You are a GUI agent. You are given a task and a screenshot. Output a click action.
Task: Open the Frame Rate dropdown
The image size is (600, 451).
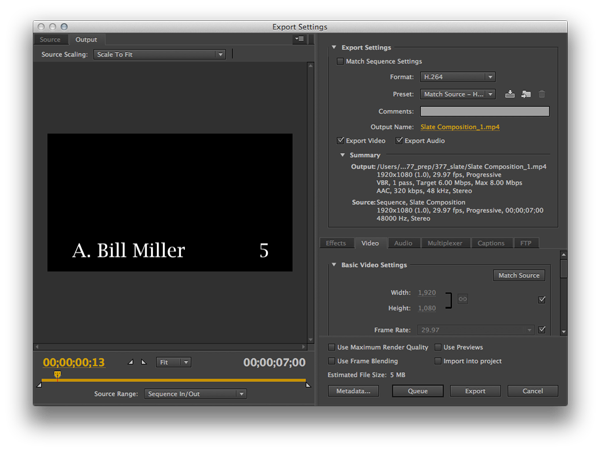click(476, 330)
